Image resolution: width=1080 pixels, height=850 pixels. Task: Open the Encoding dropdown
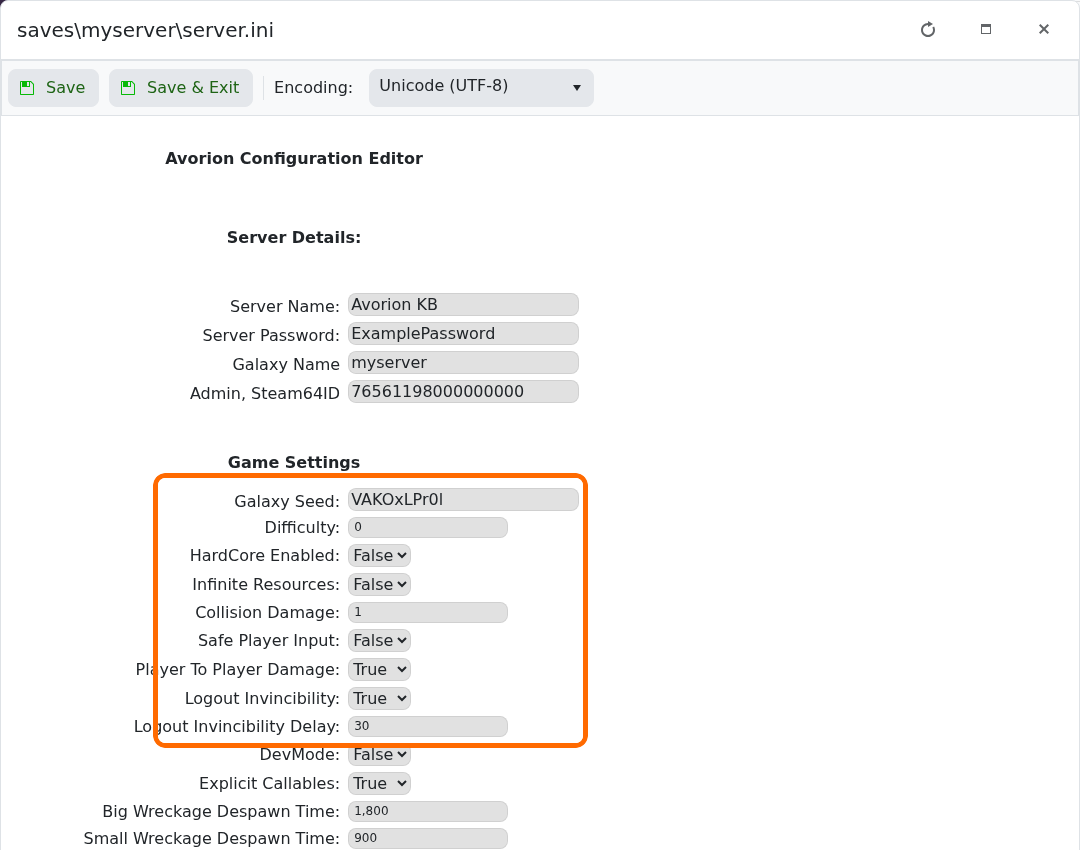(x=481, y=87)
